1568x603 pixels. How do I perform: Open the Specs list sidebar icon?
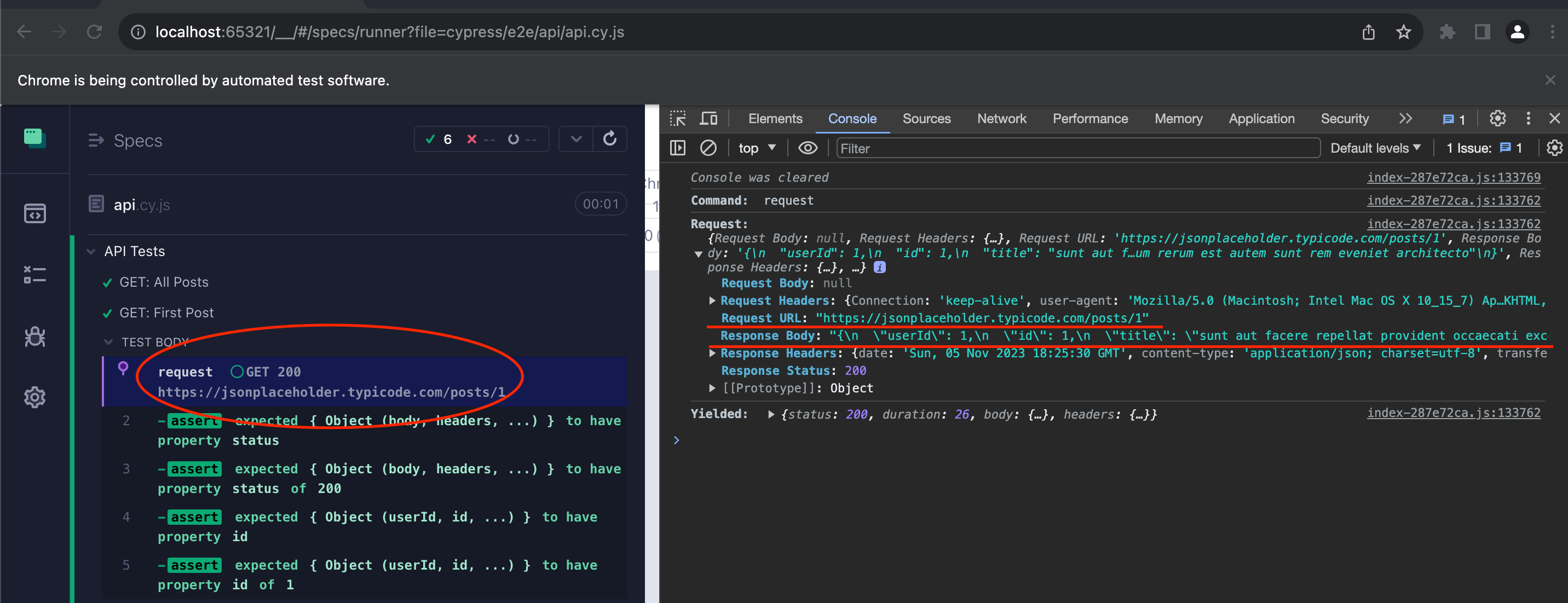click(x=34, y=213)
